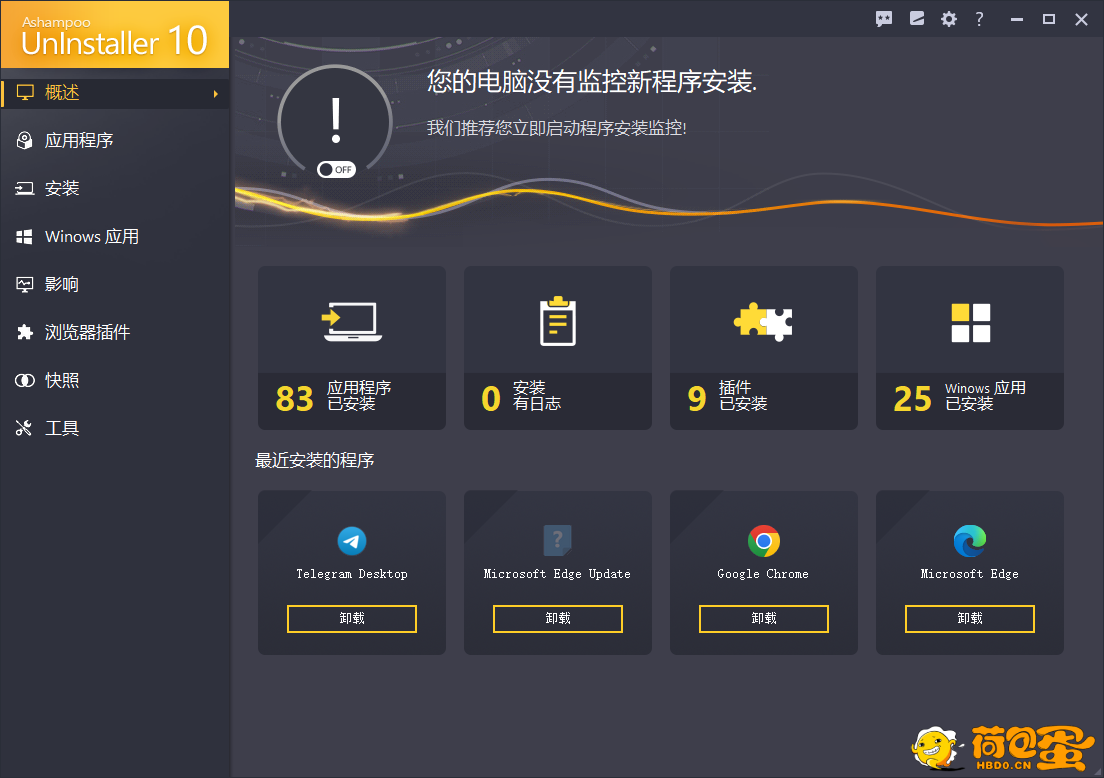1104x778 pixels.
Task: Open settings gear icon
Action: pyautogui.click(x=949, y=19)
